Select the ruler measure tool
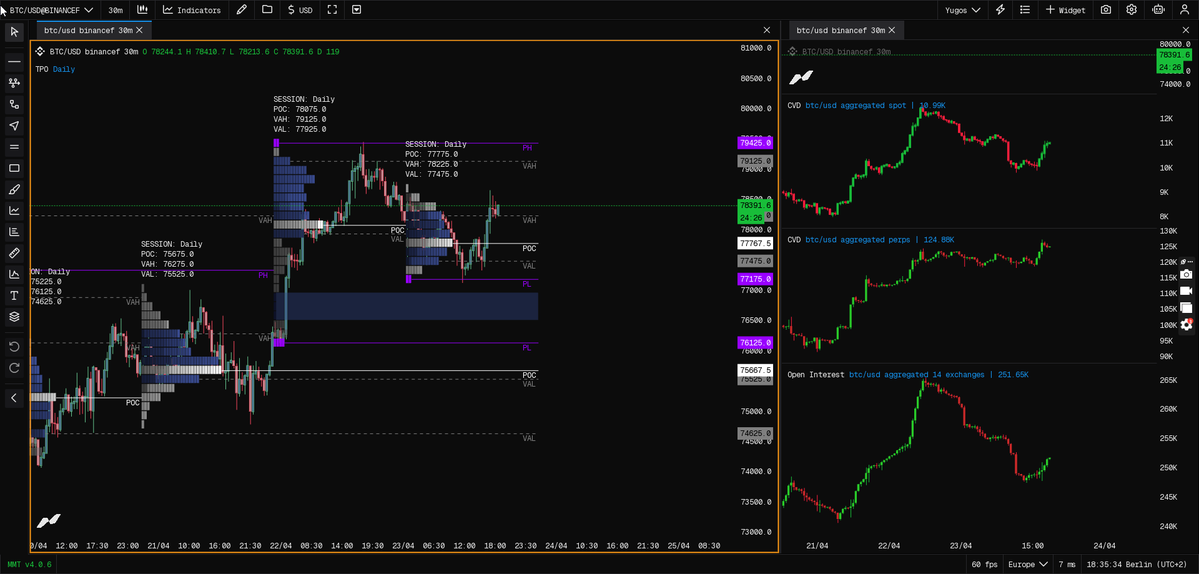 pos(14,253)
